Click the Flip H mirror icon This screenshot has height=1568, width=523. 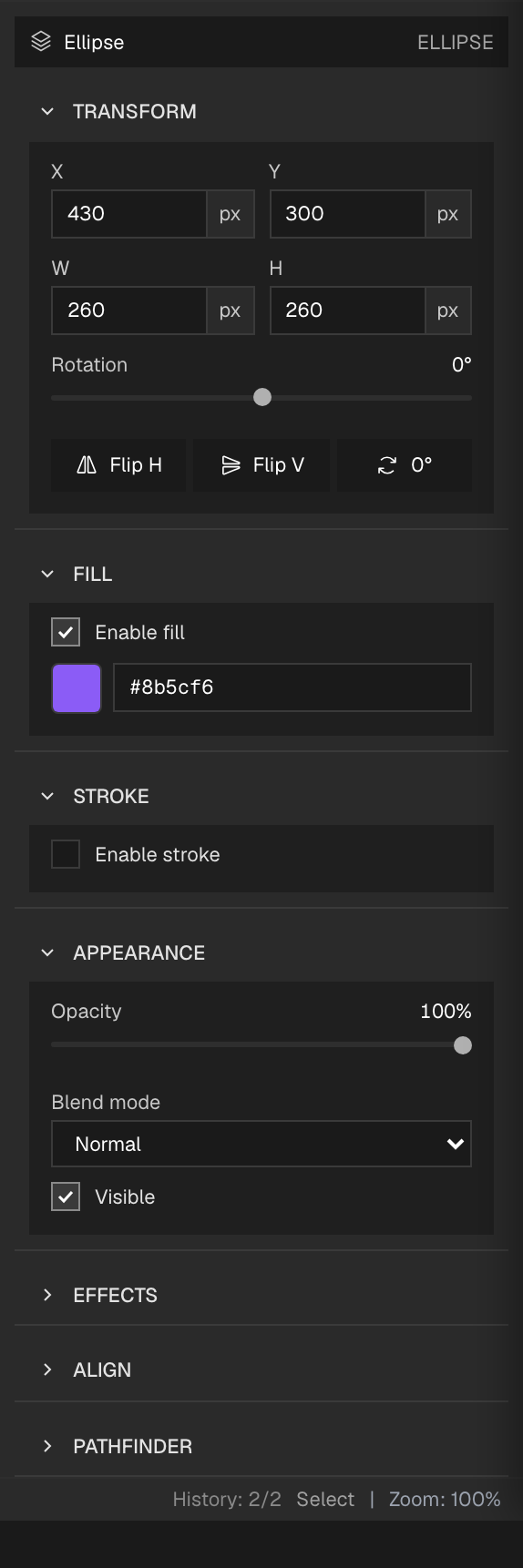click(87, 465)
